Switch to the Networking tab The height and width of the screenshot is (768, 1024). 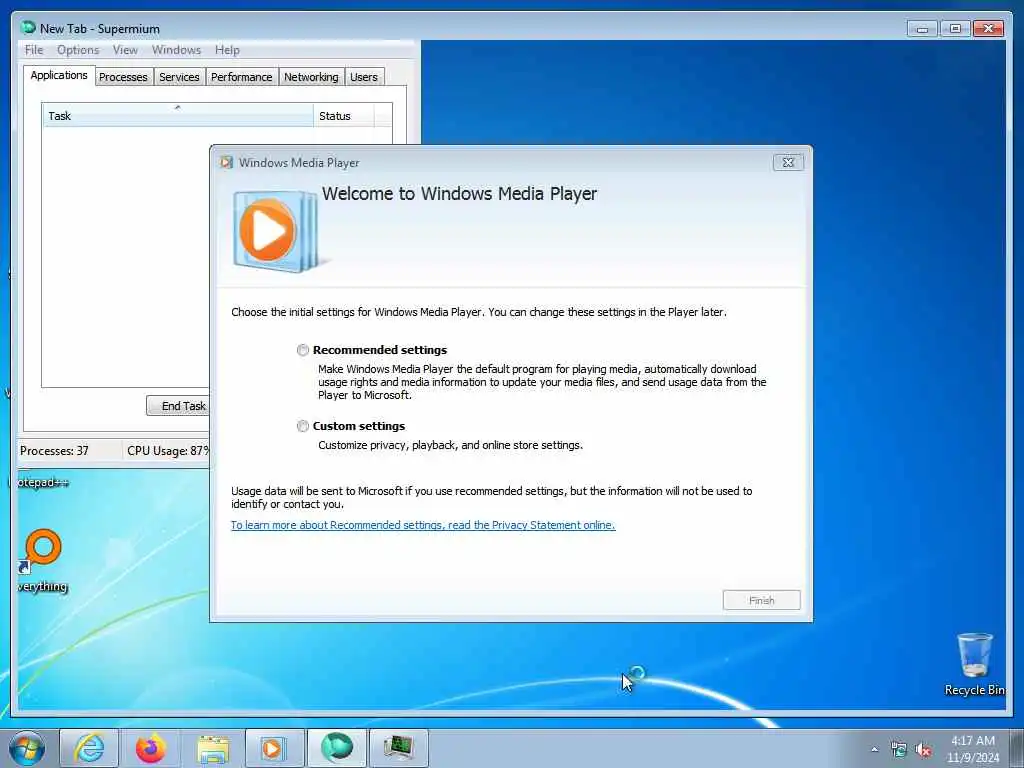click(311, 77)
